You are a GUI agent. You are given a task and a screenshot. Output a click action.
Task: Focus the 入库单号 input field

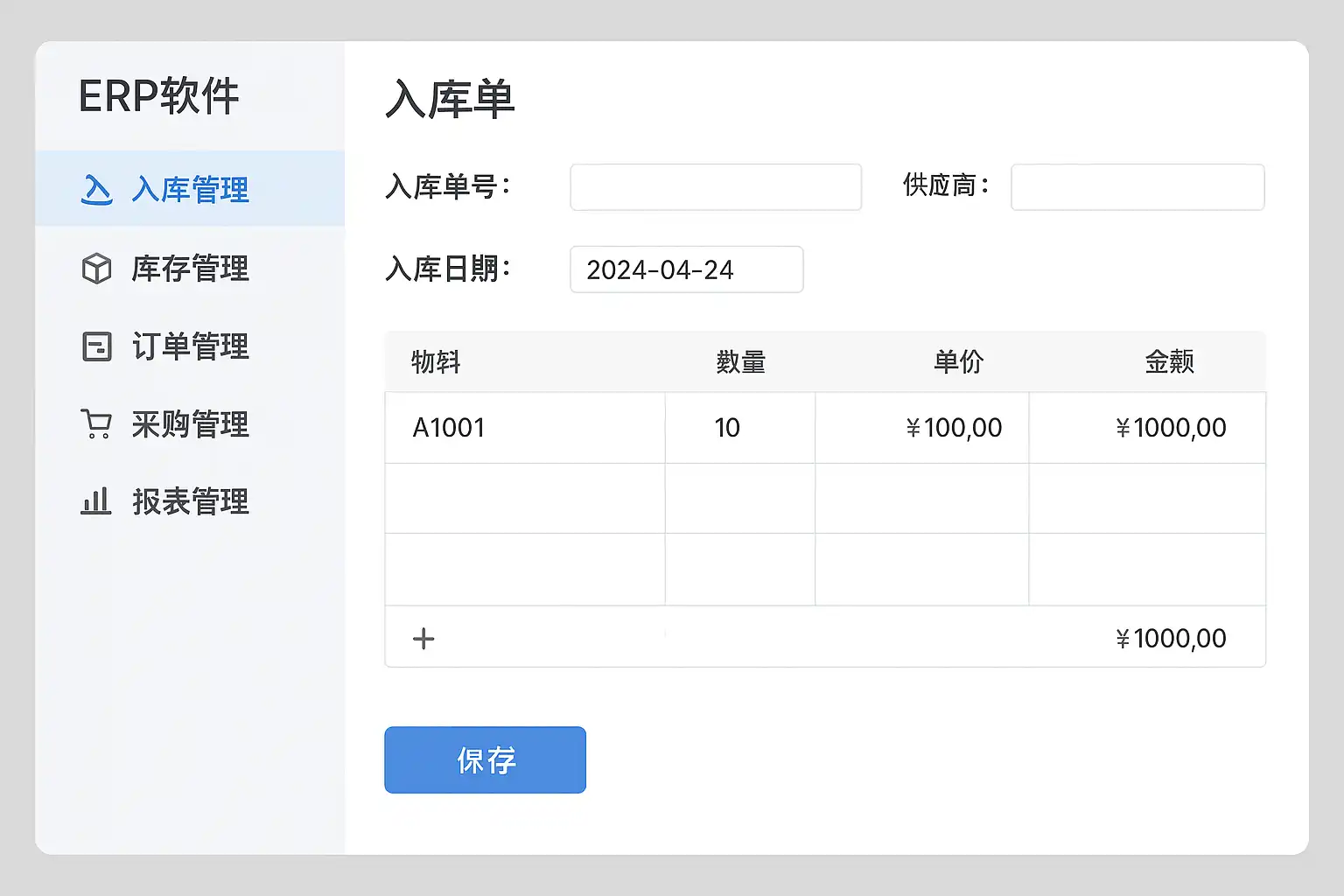(715, 187)
